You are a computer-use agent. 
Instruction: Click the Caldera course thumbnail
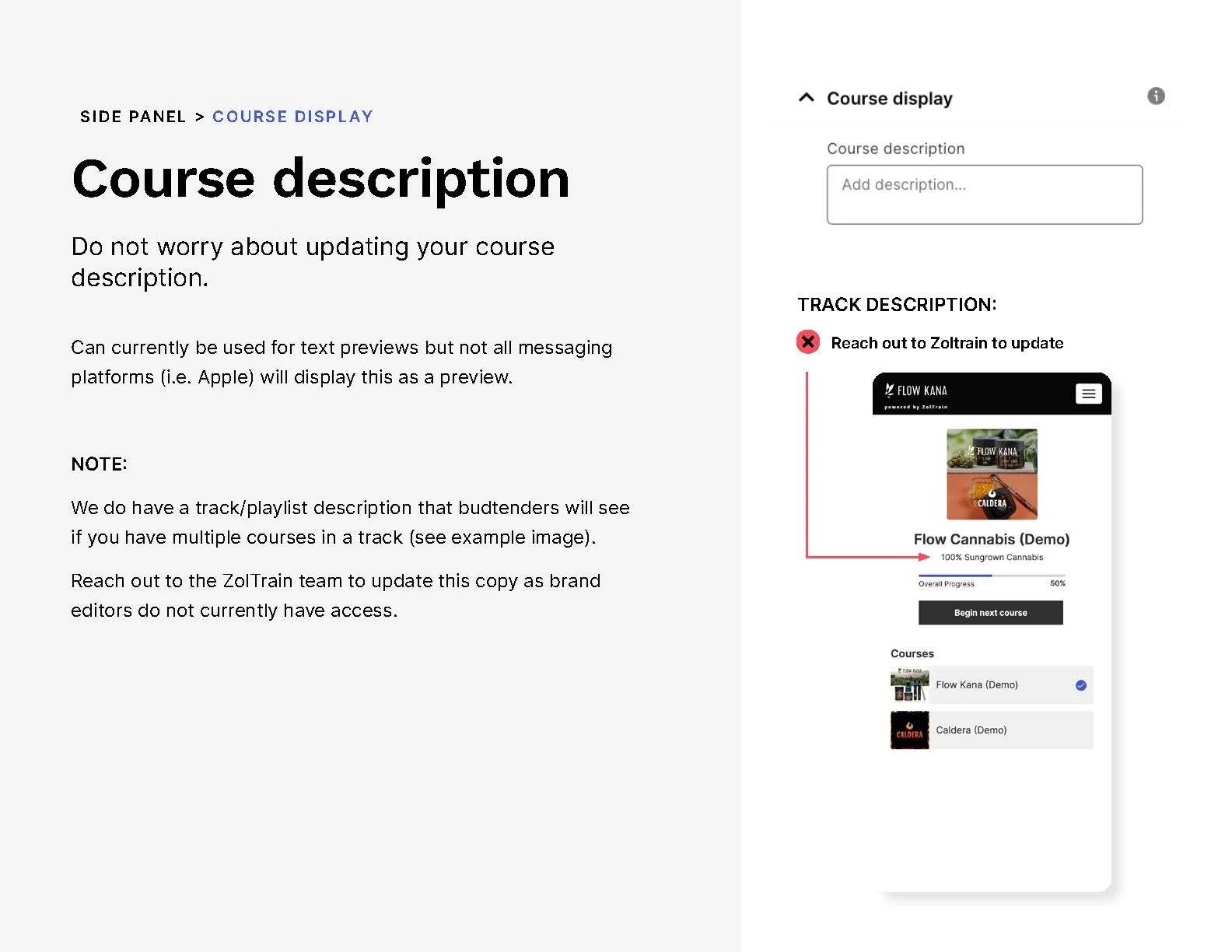[909, 730]
